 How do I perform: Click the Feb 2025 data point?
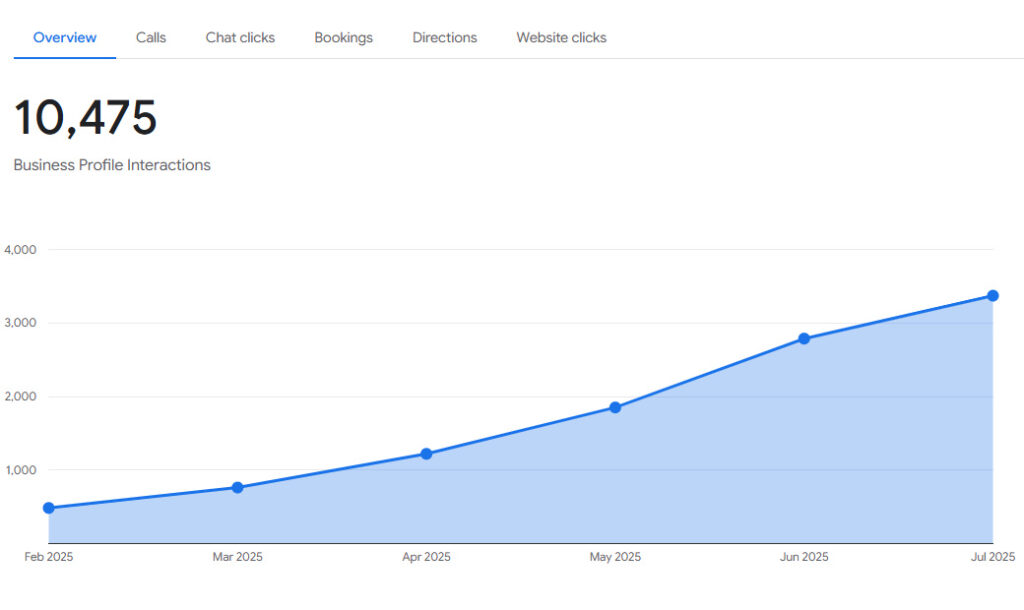(x=49, y=508)
